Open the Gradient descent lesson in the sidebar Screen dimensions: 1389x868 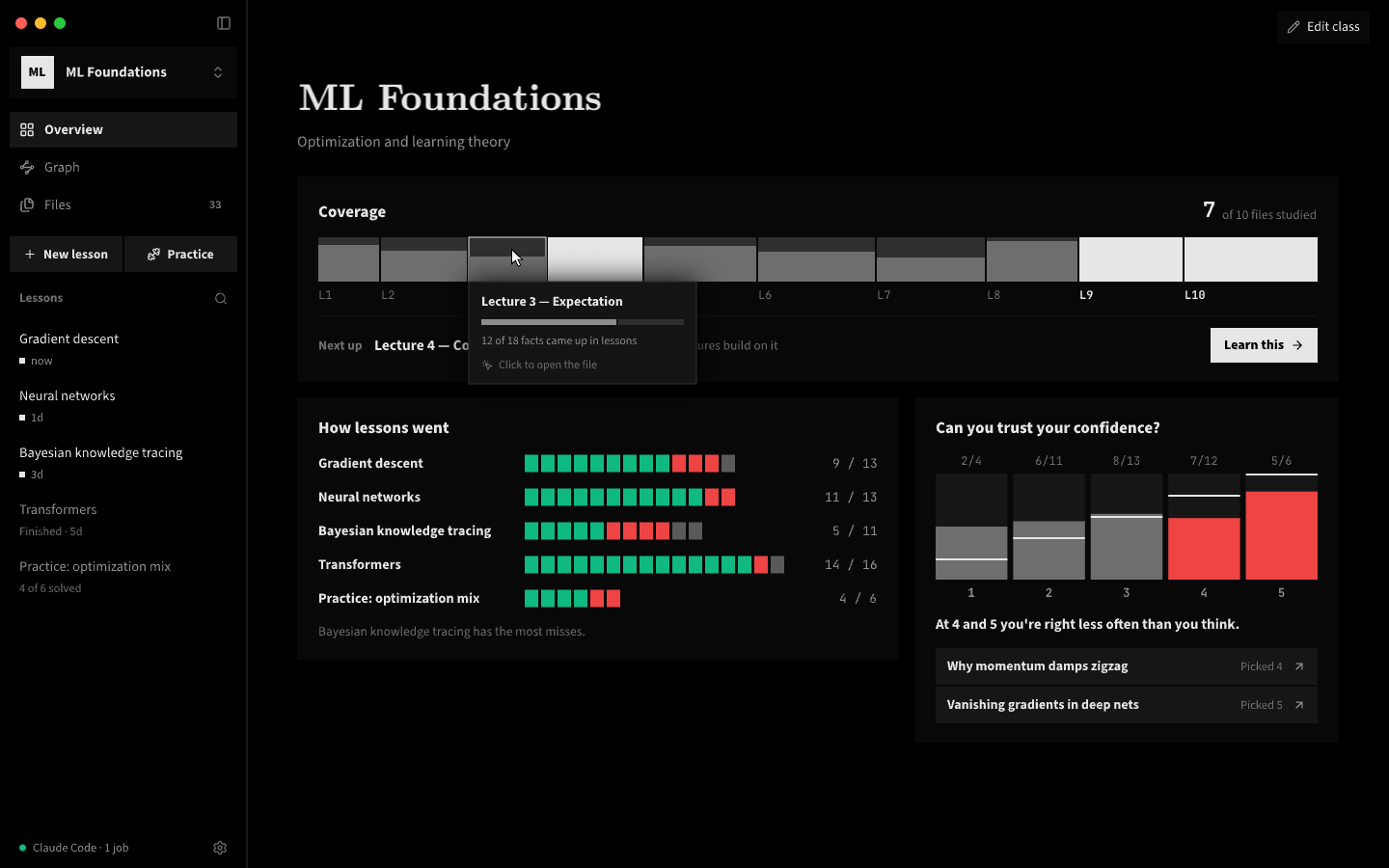pyautogui.click(x=123, y=348)
